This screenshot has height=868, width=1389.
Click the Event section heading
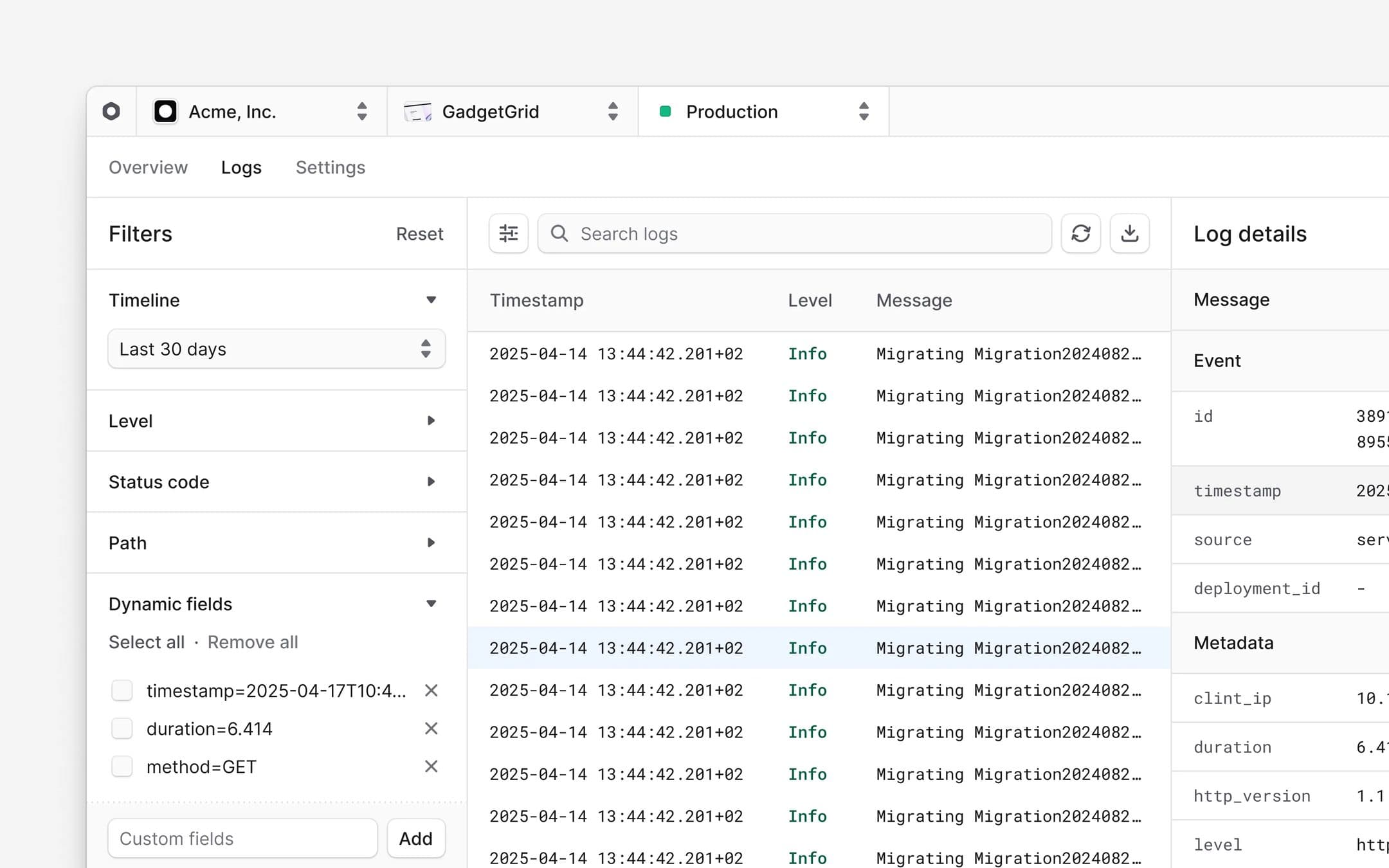[x=1217, y=361]
